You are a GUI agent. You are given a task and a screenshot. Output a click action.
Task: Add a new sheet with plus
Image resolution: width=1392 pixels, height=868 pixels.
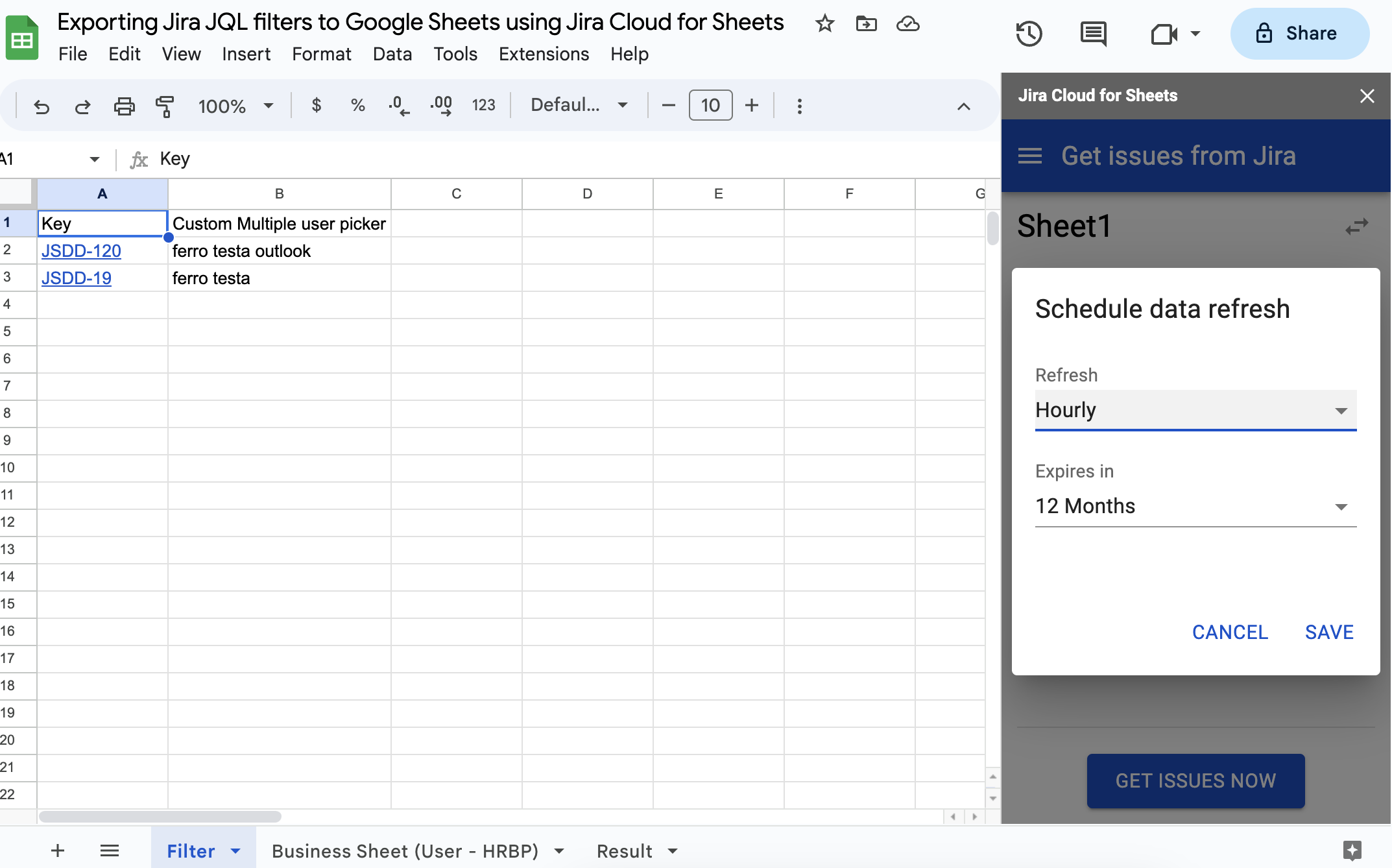click(x=58, y=850)
